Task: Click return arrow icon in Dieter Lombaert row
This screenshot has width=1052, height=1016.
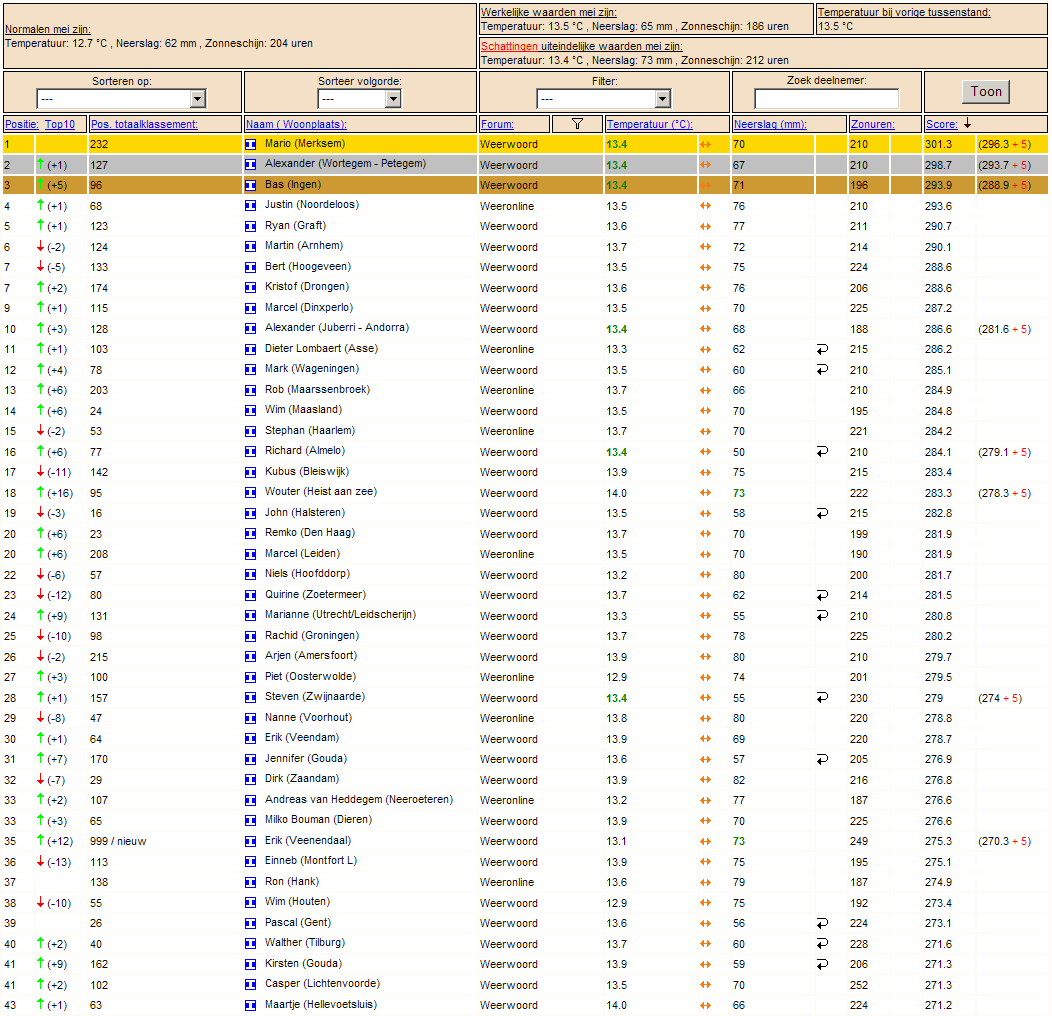Action: click(x=822, y=349)
